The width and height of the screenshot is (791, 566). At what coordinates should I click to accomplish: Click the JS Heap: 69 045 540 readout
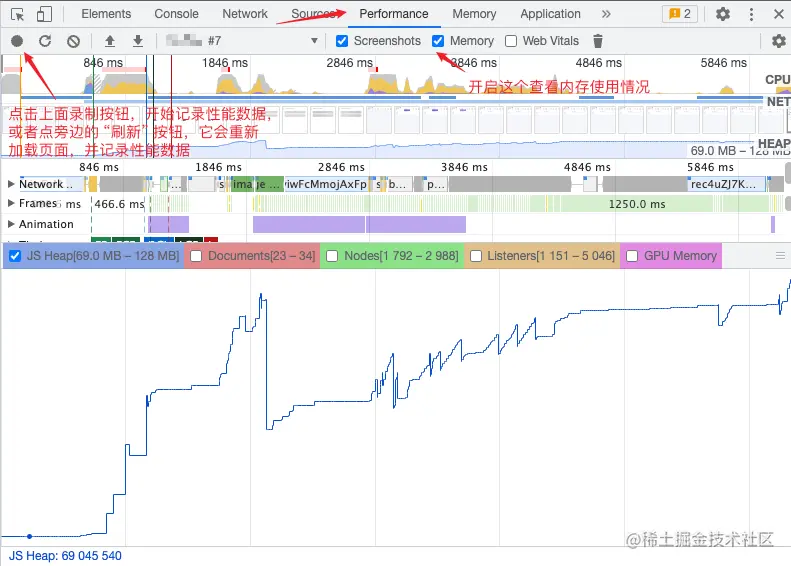(66, 556)
